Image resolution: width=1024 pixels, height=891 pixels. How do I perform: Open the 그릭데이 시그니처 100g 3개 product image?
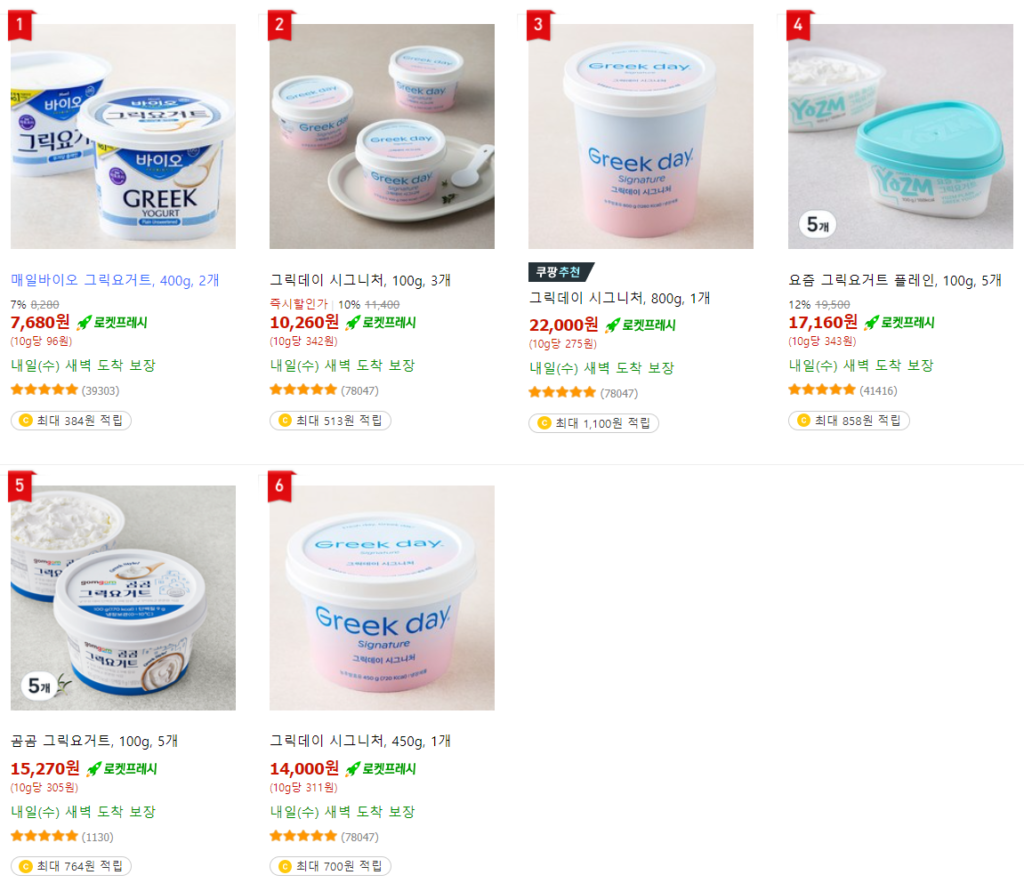pos(382,136)
